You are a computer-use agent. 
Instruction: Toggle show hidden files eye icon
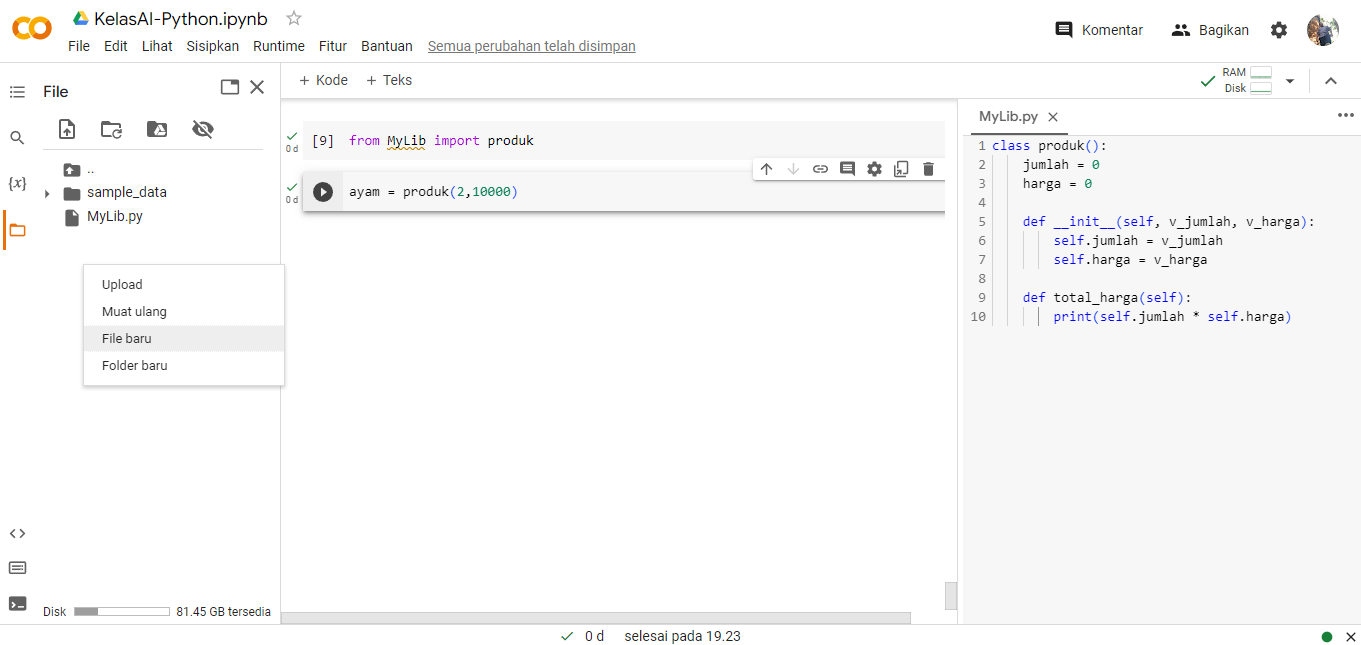[x=203, y=129]
